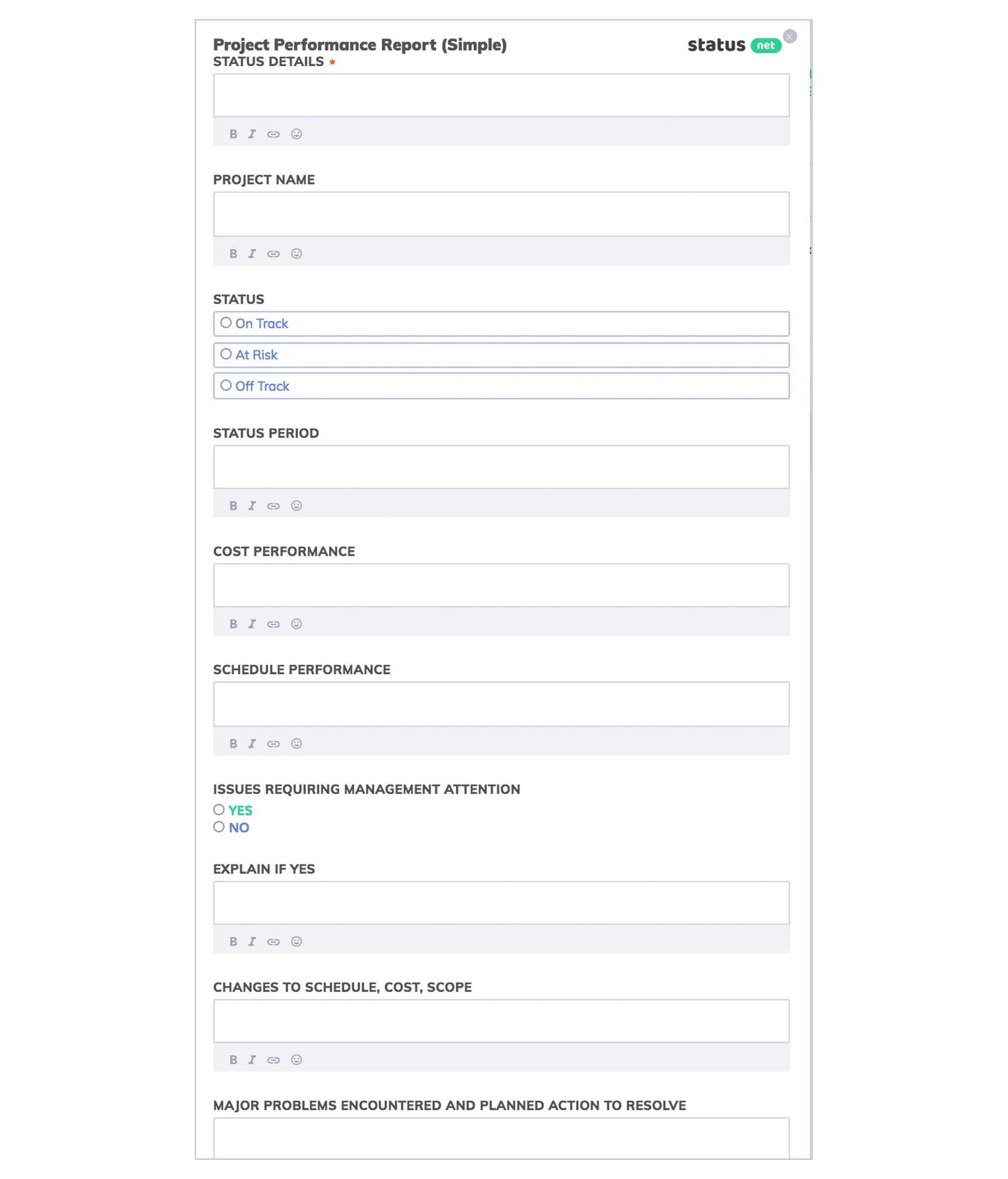The image size is (1008, 1179).
Task: Select the On Track radio button
Action: pyautogui.click(x=226, y=322)
